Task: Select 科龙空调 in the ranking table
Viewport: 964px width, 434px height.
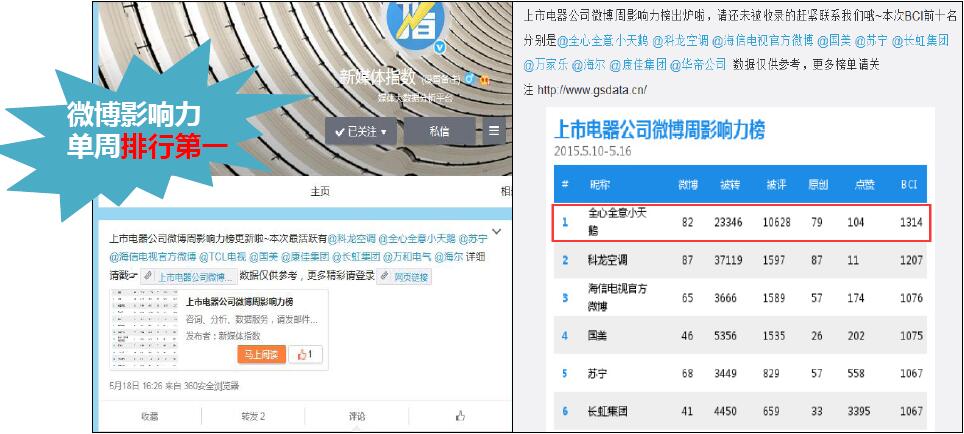Action: pyautogui.click(x=607, y=260)
